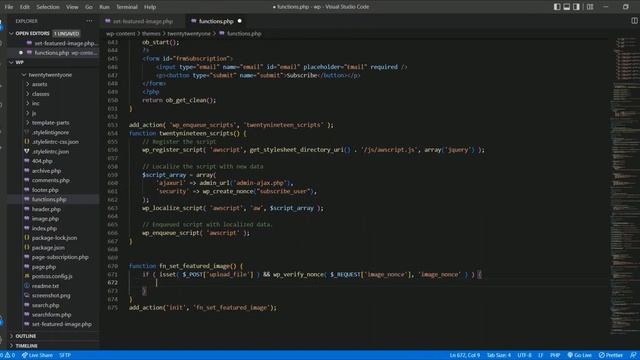Viewport: 640px width, 360px height.
Task: Open Help menu
Action: [150, 7]
